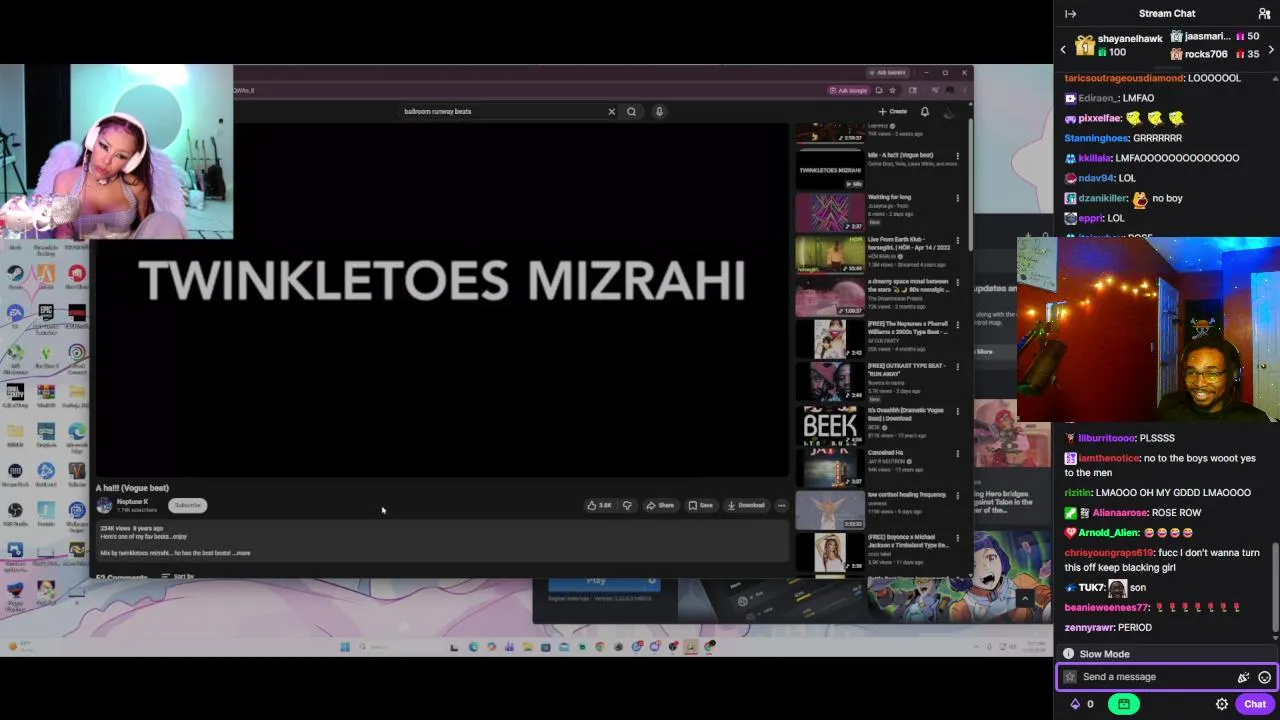Open the comments Sort by menu
Screen dimensions: 1280x720
coord(179,577)
